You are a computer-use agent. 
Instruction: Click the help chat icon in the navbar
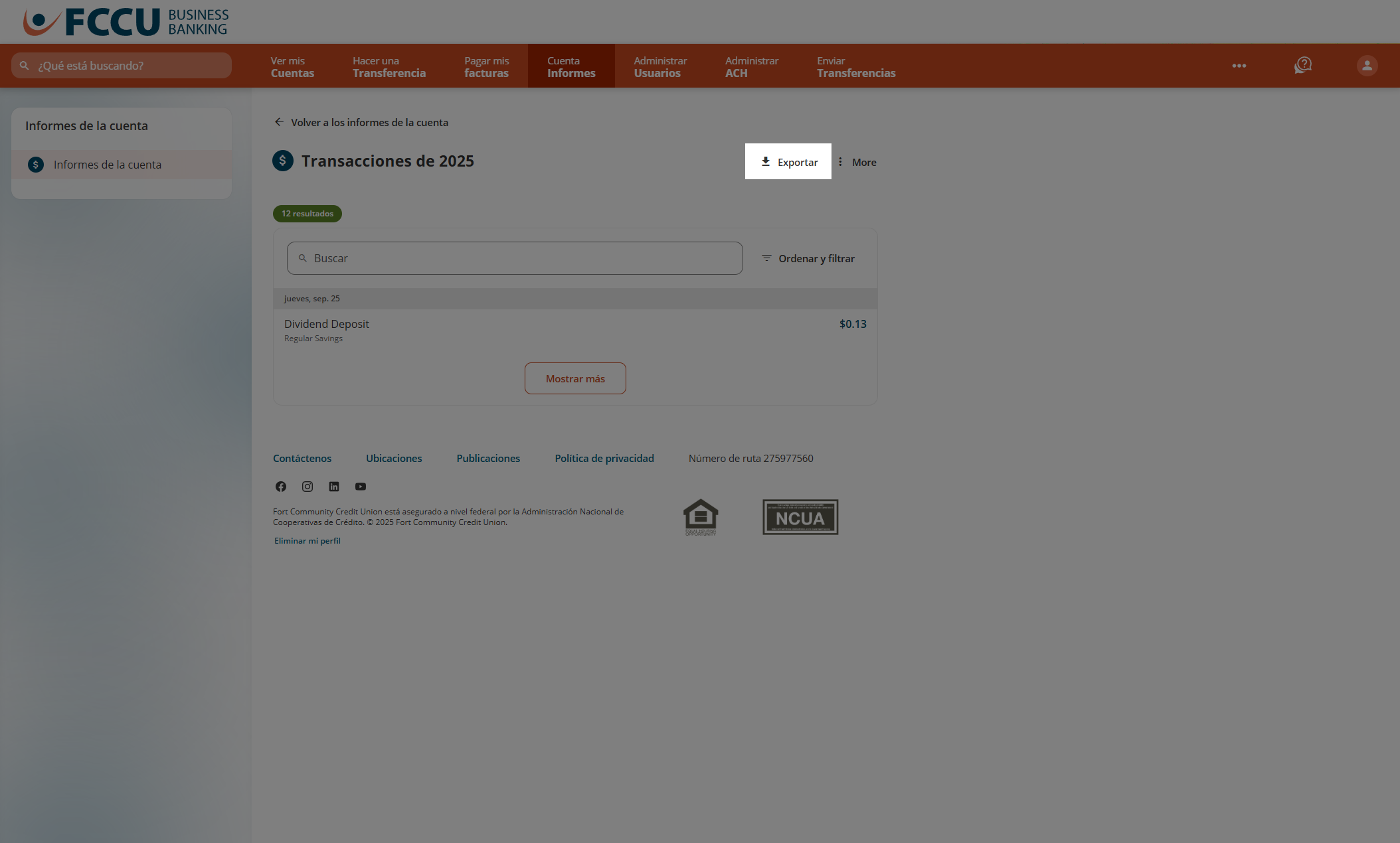point(1302,65)
